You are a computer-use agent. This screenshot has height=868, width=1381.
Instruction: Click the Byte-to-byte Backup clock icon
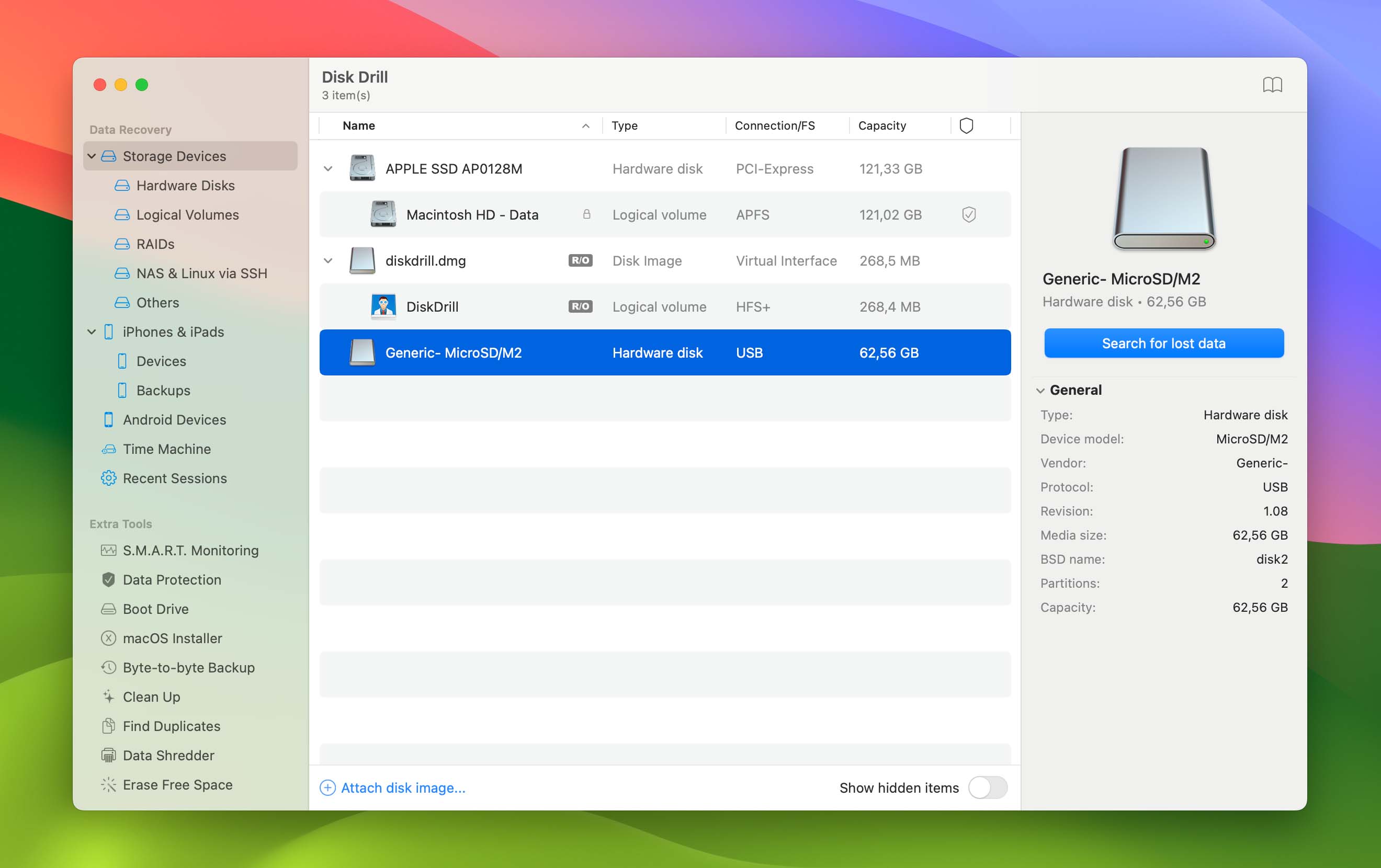(x=108, y=667)
